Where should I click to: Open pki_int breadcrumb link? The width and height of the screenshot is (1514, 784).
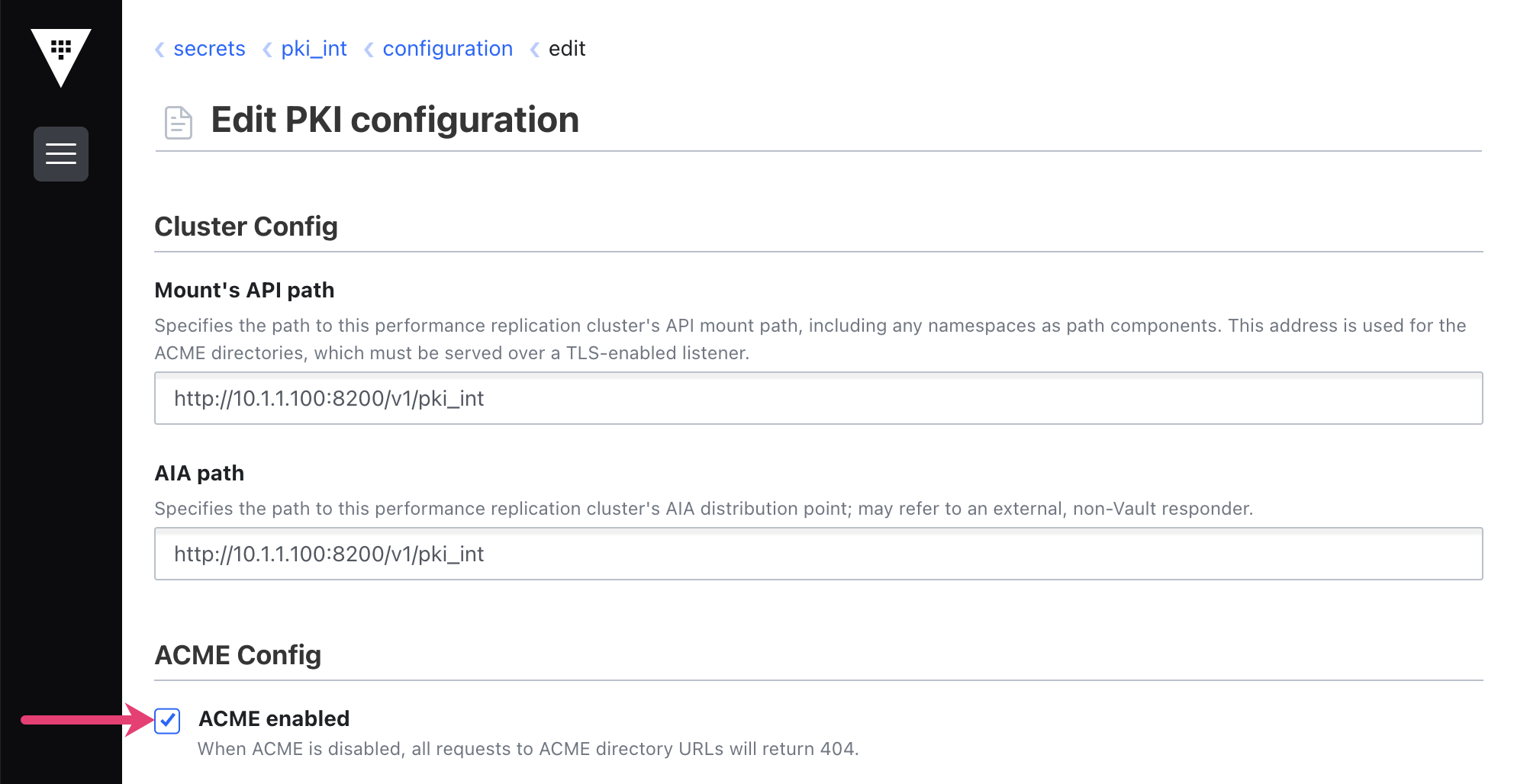pos(314,49)
